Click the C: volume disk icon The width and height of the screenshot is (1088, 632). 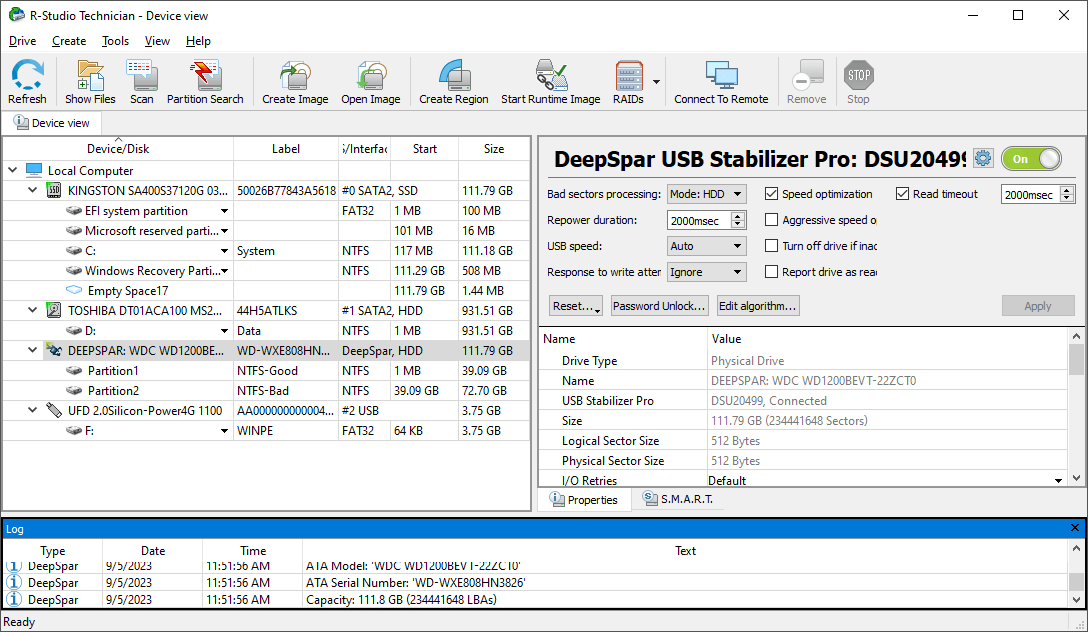coord(74,250)
